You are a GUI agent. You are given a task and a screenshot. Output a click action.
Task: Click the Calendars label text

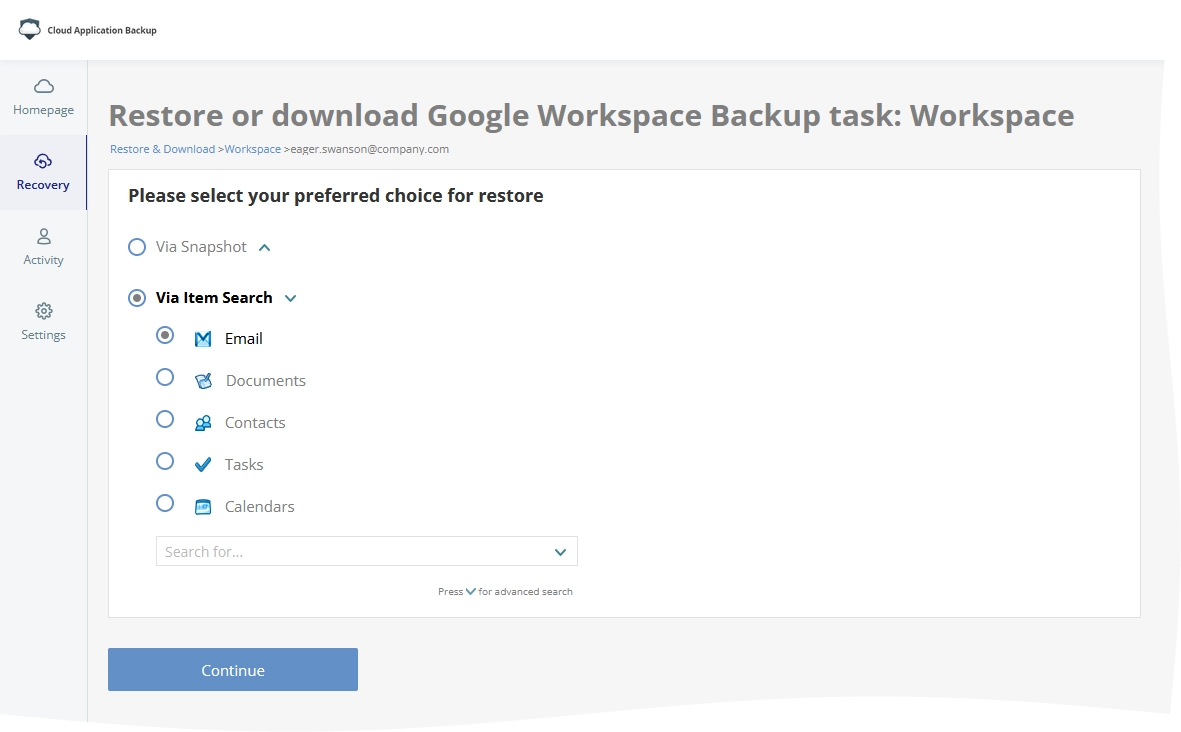[260, 507]
